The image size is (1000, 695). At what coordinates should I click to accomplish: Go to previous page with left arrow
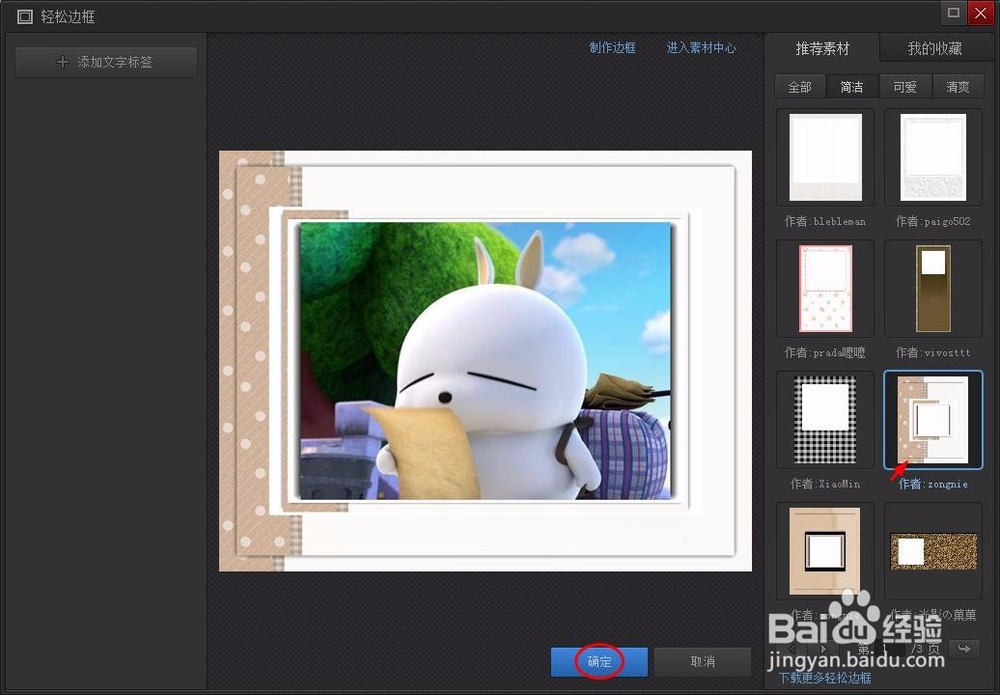pos(792,649)
